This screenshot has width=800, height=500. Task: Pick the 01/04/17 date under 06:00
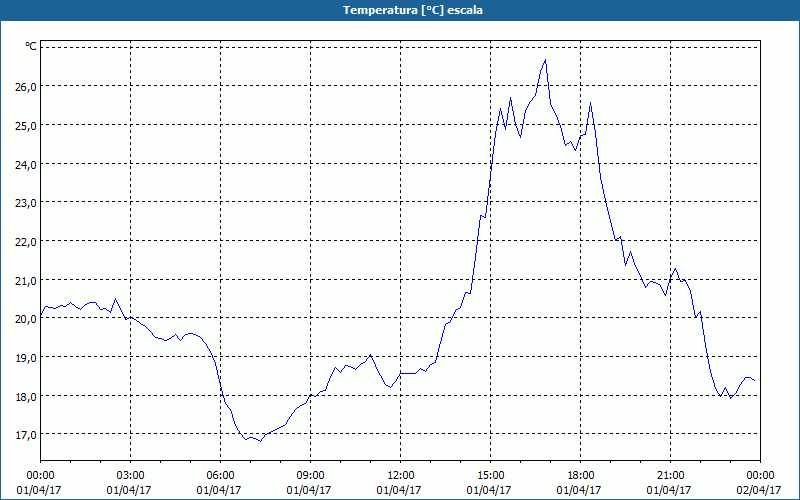(x=219, y=490)
